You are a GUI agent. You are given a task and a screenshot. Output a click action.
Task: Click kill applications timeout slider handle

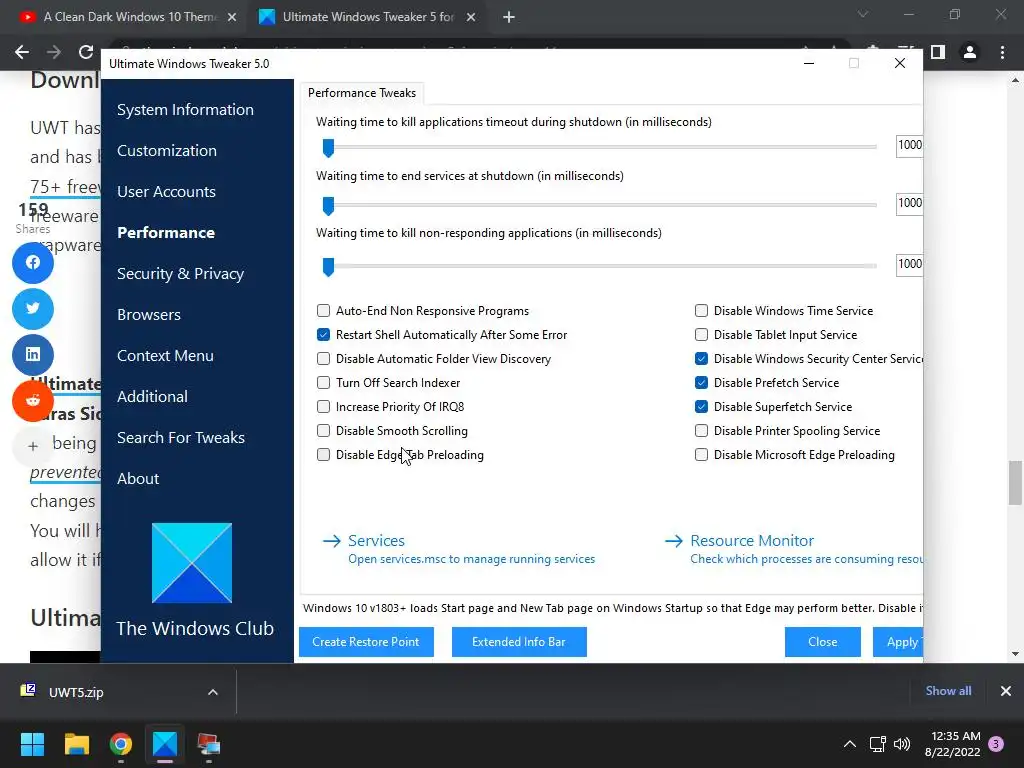tap(328, 148)
